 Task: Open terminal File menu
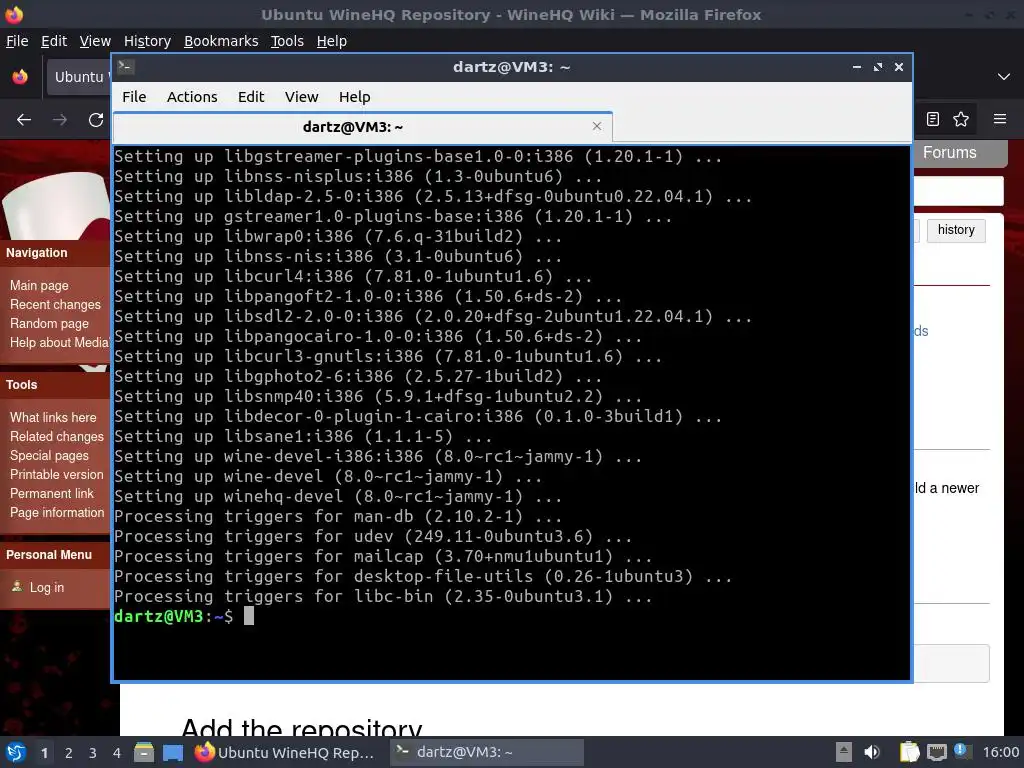134,97
